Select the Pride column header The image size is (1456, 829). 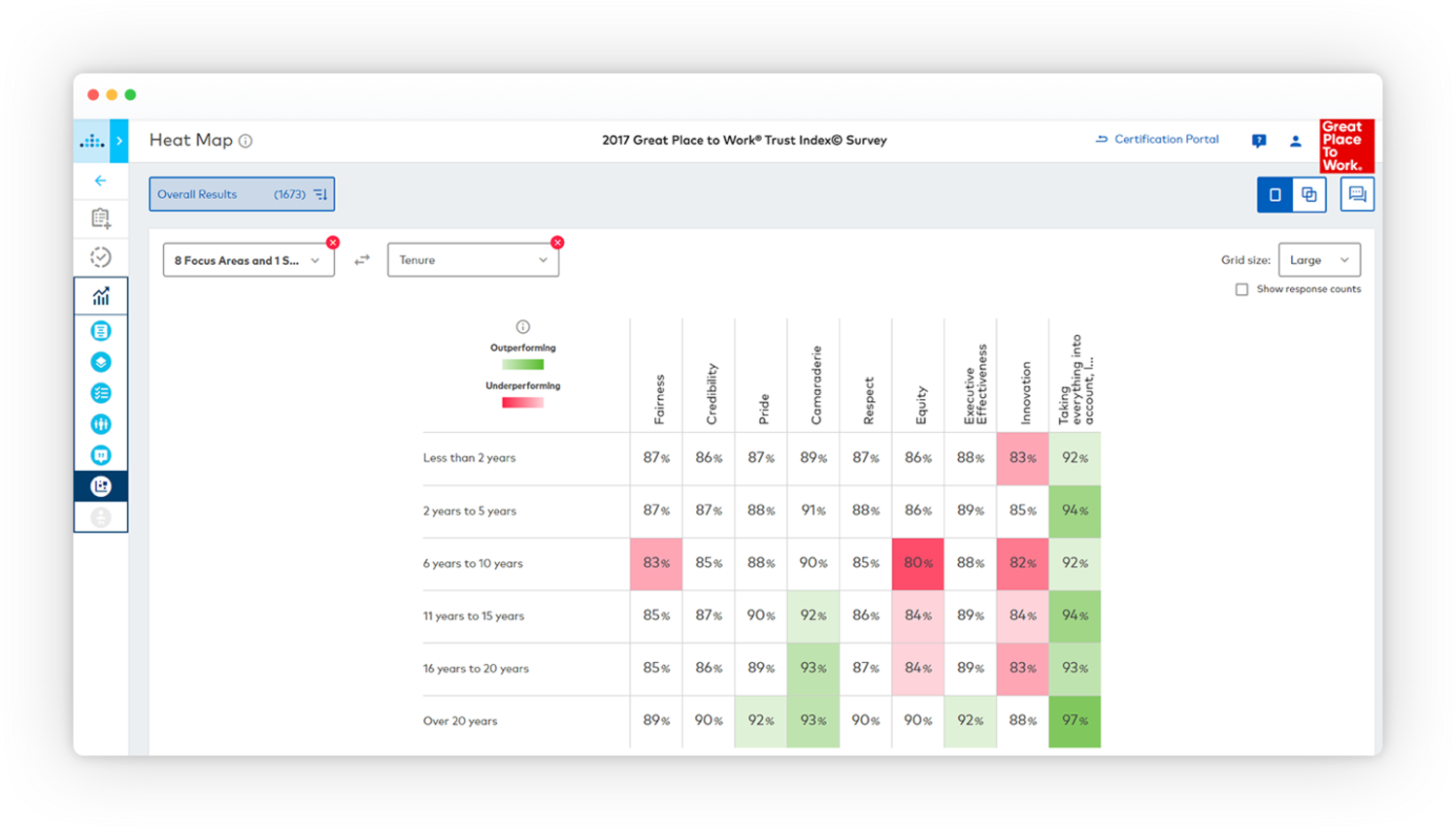coord(764,410)
